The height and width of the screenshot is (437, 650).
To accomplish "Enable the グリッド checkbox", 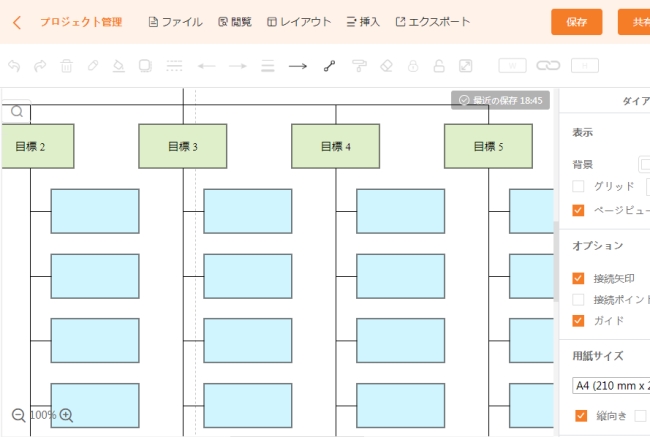I will click(x=578, y=186).
